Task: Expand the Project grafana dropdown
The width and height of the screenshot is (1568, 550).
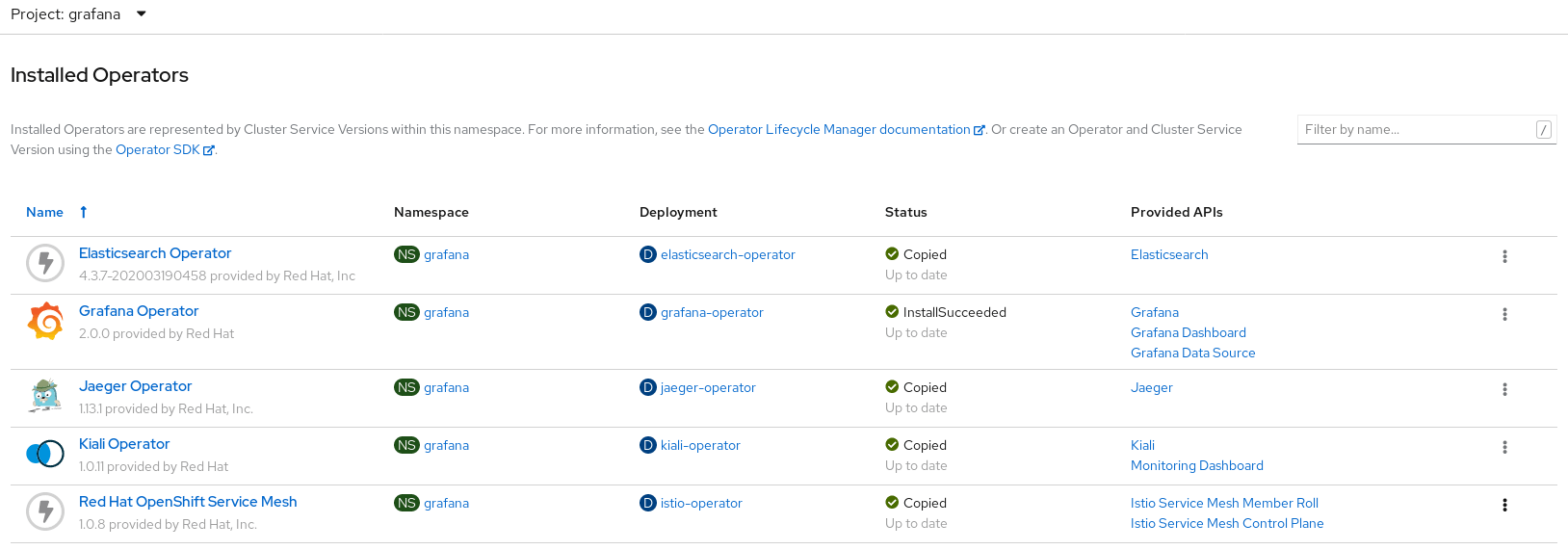Action: [141, 14]
